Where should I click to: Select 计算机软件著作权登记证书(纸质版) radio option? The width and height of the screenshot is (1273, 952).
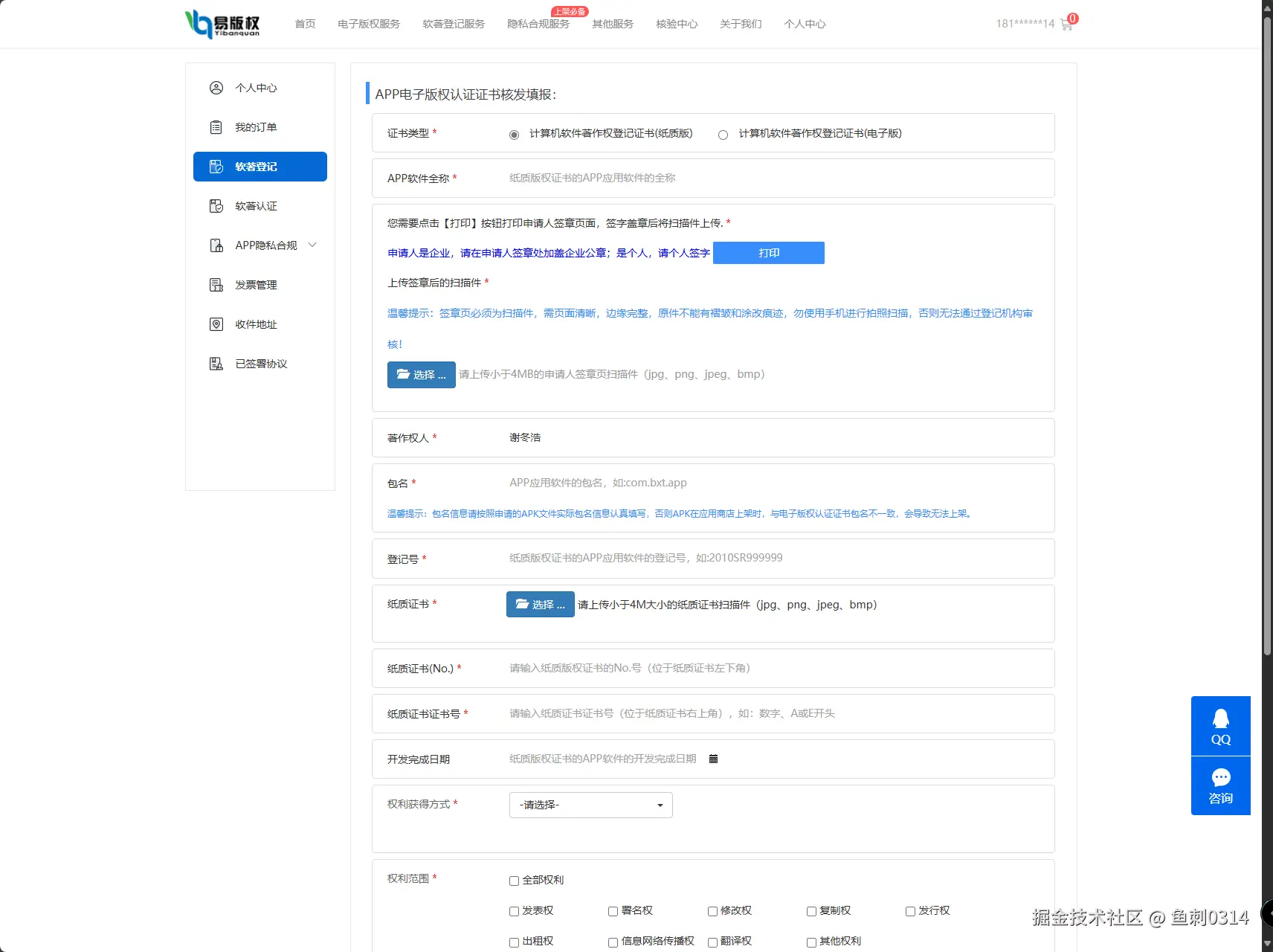[x=514, y=135]
